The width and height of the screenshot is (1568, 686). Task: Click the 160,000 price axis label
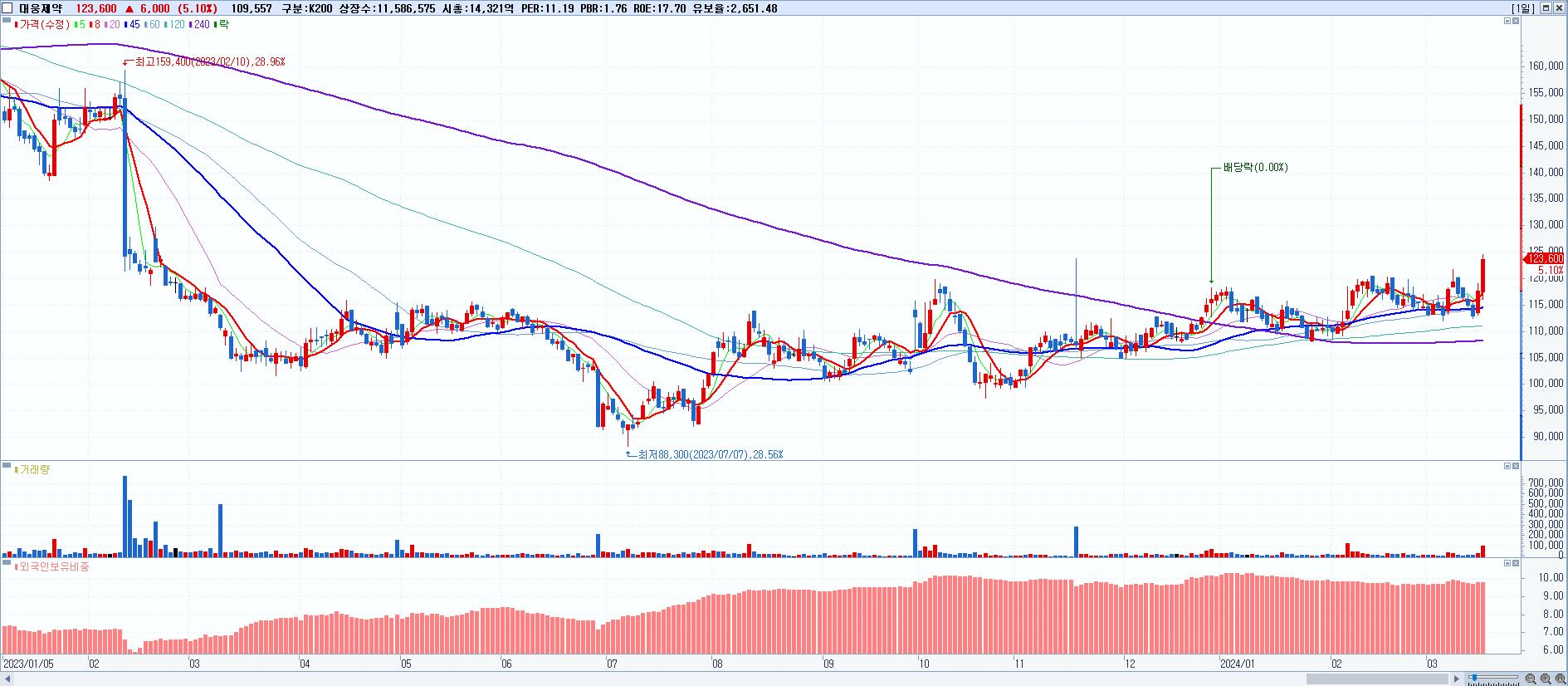[x=1545, y=66]
